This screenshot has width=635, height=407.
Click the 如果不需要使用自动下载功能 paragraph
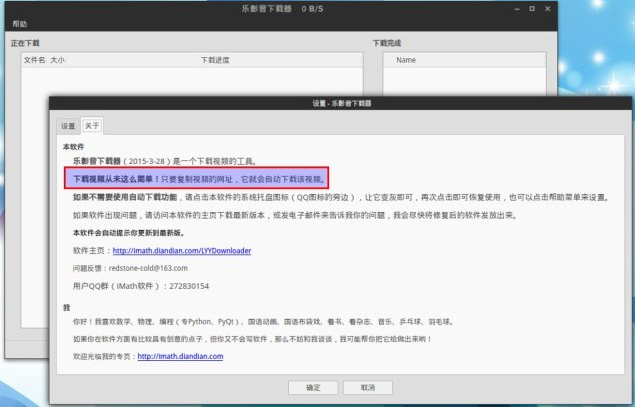click(x=341, y=197)
